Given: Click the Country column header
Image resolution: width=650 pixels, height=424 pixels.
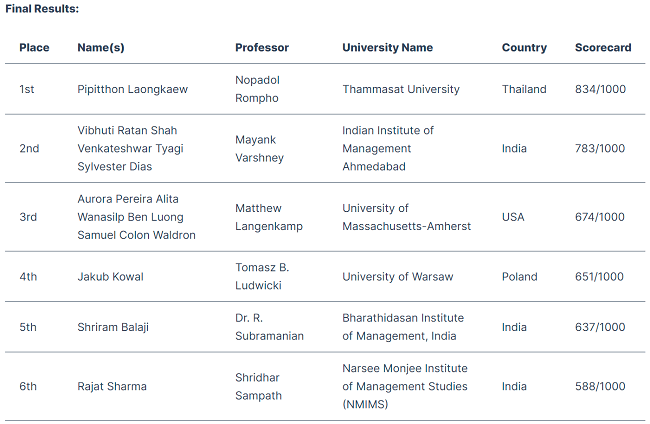Looking at the screenshot, I should click(524, 47).
